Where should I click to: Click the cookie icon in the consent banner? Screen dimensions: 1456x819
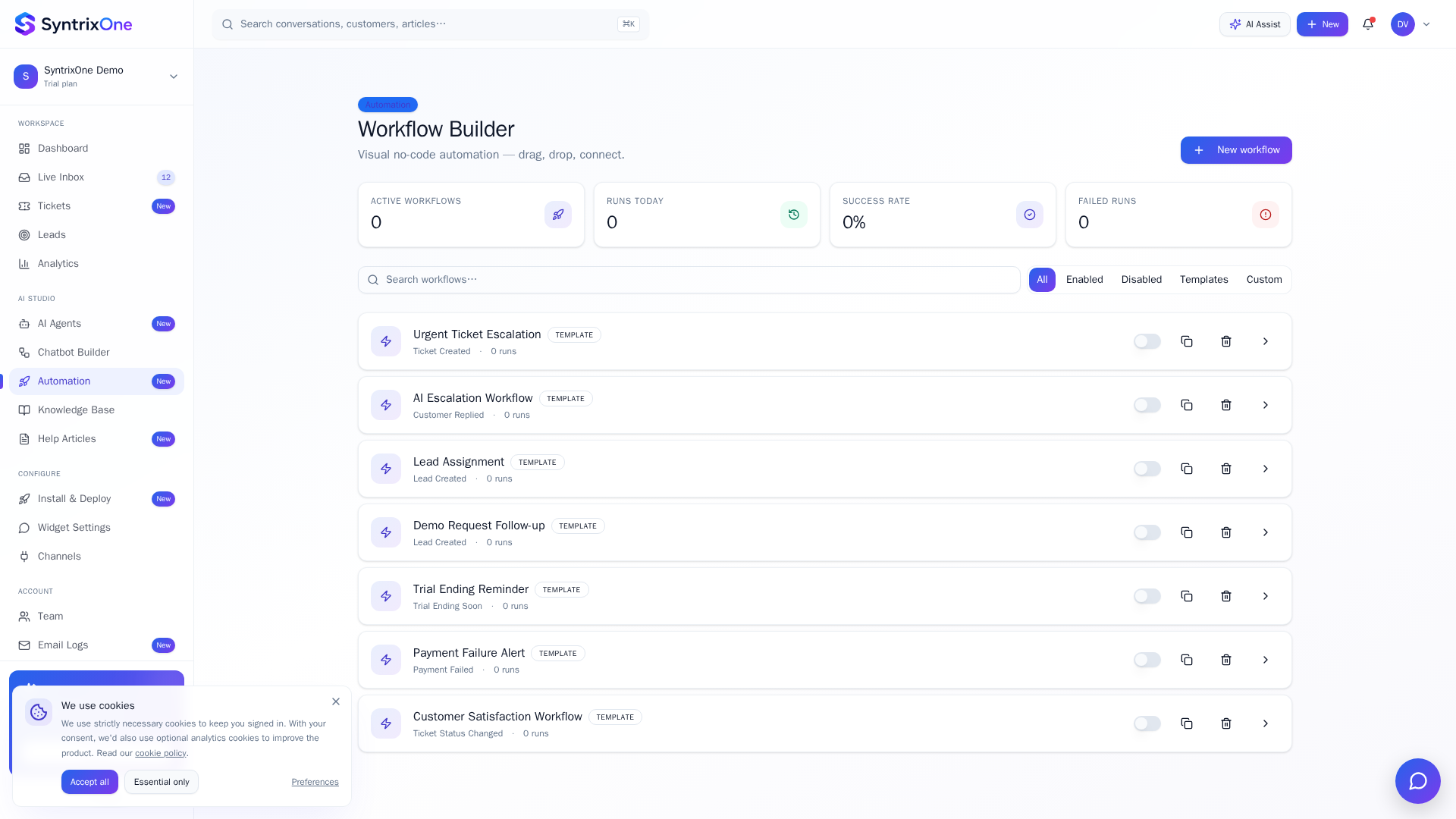[39, 712]
